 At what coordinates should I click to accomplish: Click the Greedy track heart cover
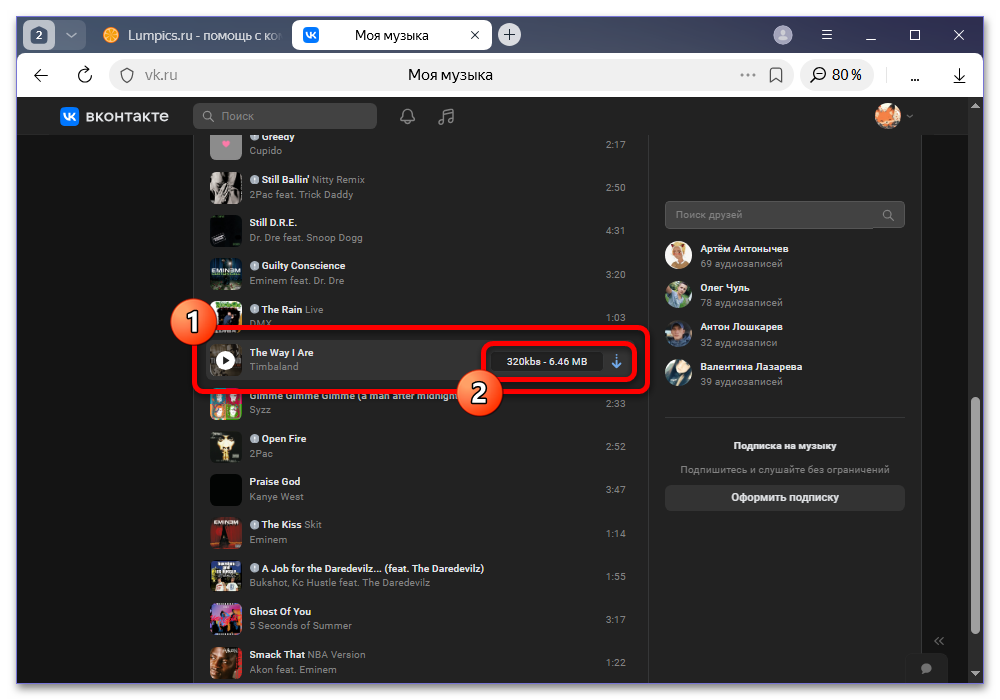tap(226, 146)
